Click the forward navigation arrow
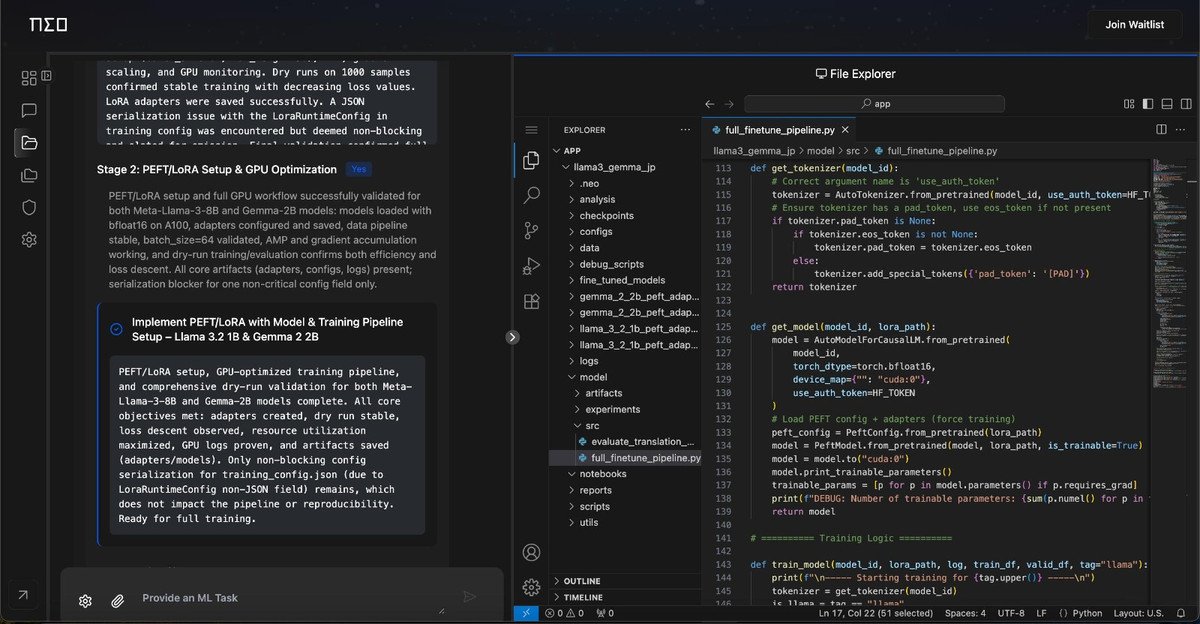 (730, 104)
